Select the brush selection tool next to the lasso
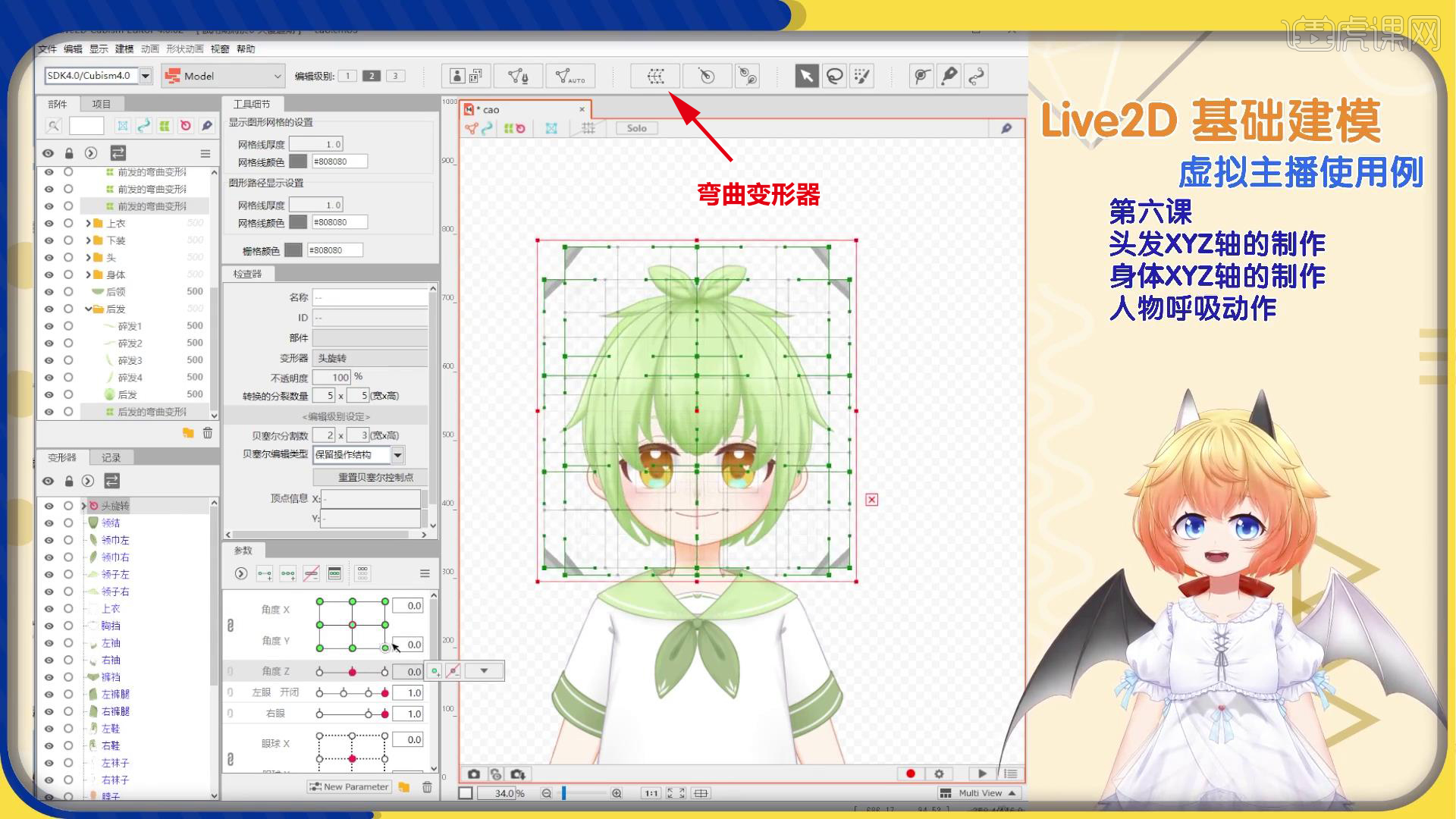This screenshot has height=819, width=1456. [x=862, y=76]
